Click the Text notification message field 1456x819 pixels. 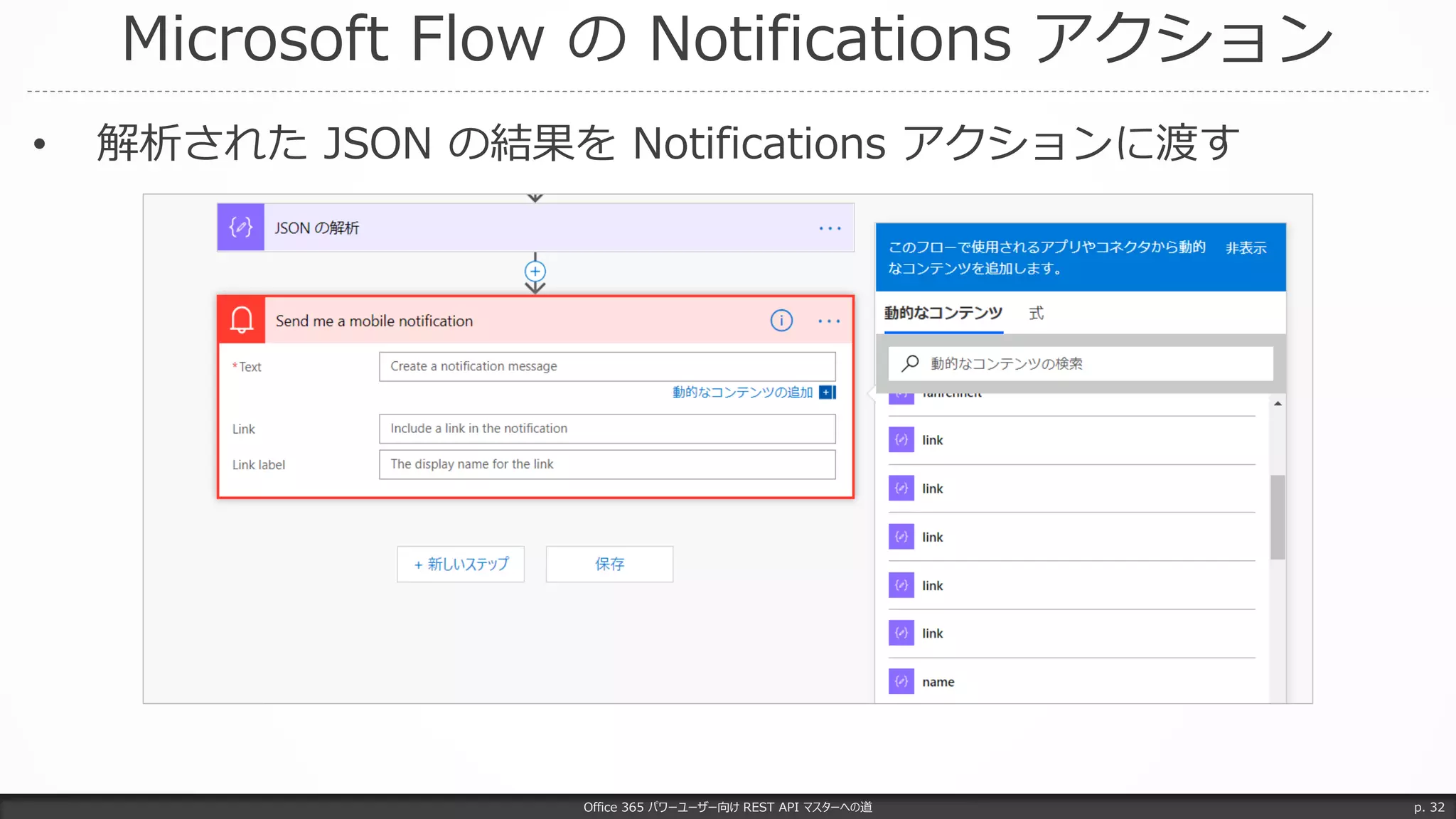(607, 367)
